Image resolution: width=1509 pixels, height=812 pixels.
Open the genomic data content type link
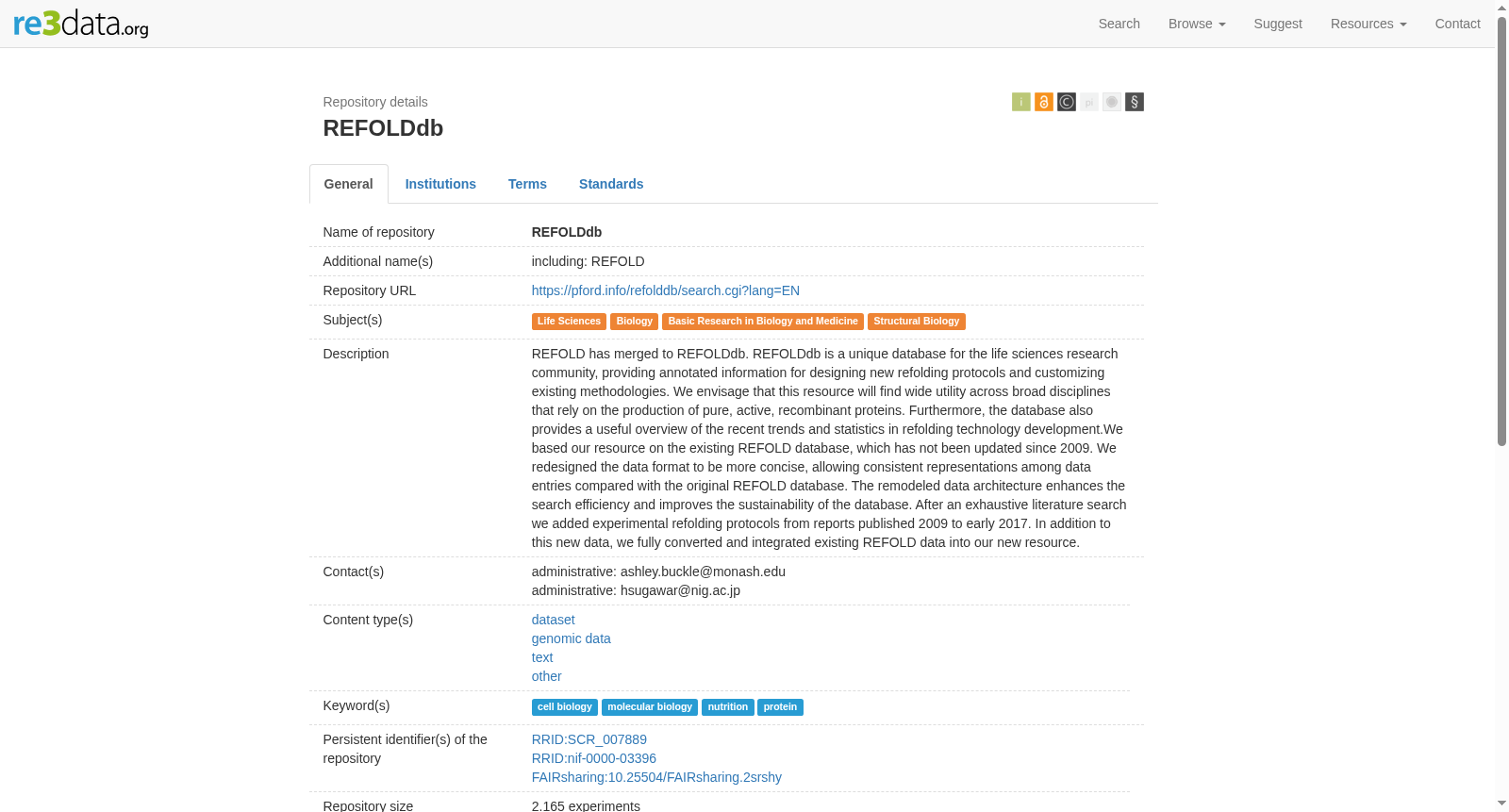point(572,638)
